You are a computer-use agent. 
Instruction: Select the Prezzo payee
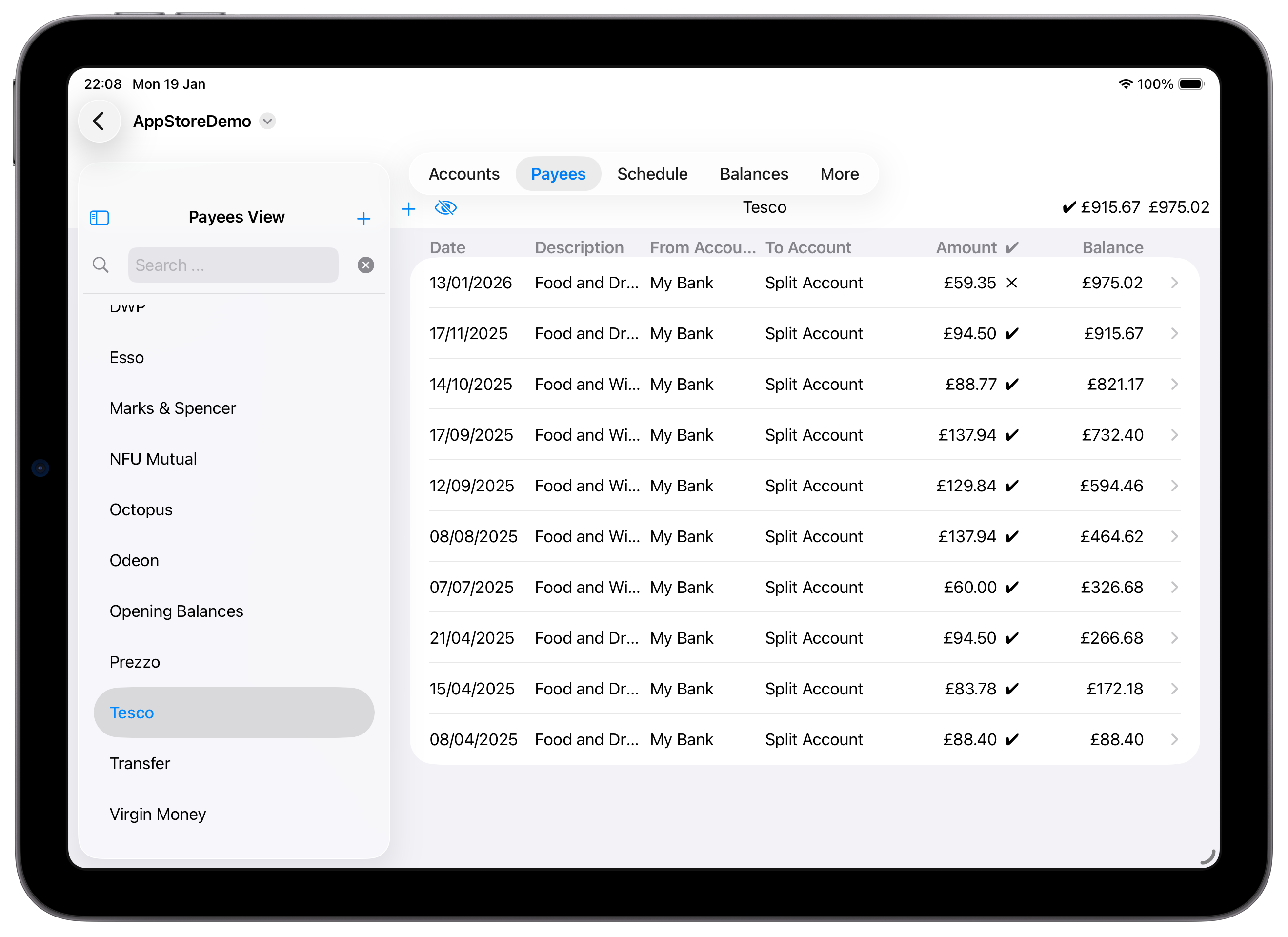234,662
